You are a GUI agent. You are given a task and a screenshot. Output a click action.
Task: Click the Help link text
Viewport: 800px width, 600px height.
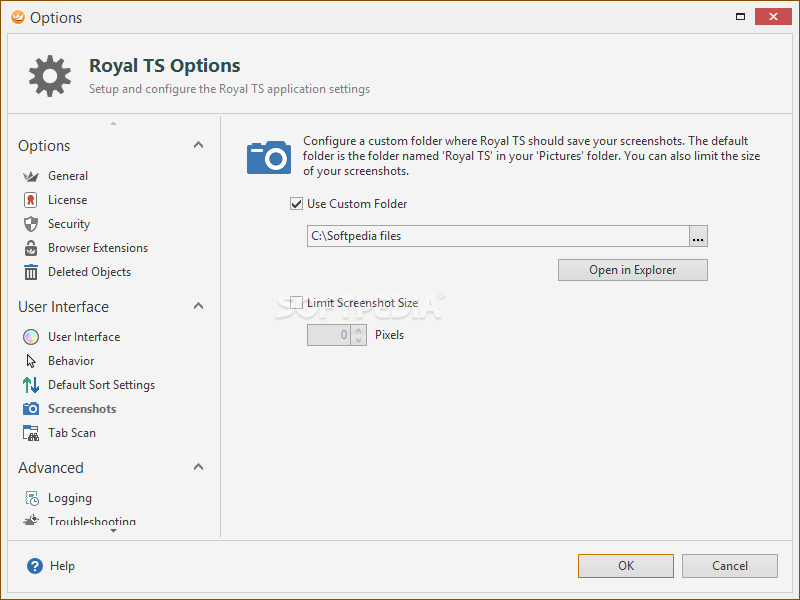point(62,566)
